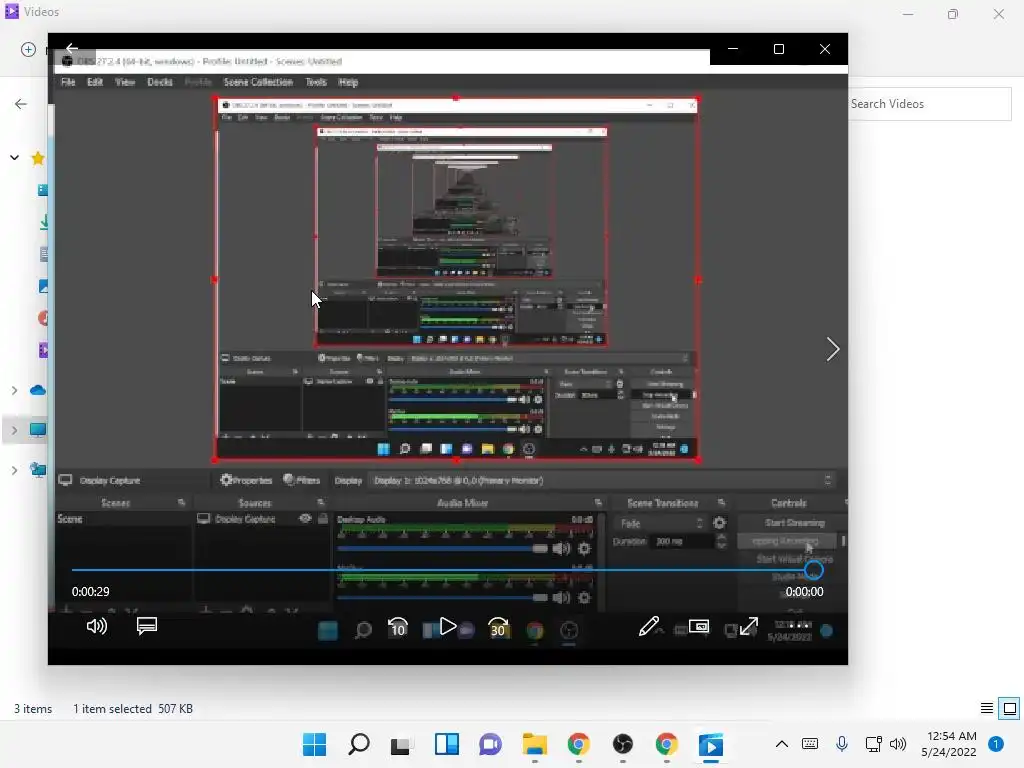The width and height of the screenshot is (1024, 768).
Task: Open notification badge showing 1
Action: pyautogui.click(x=996, y=744)
